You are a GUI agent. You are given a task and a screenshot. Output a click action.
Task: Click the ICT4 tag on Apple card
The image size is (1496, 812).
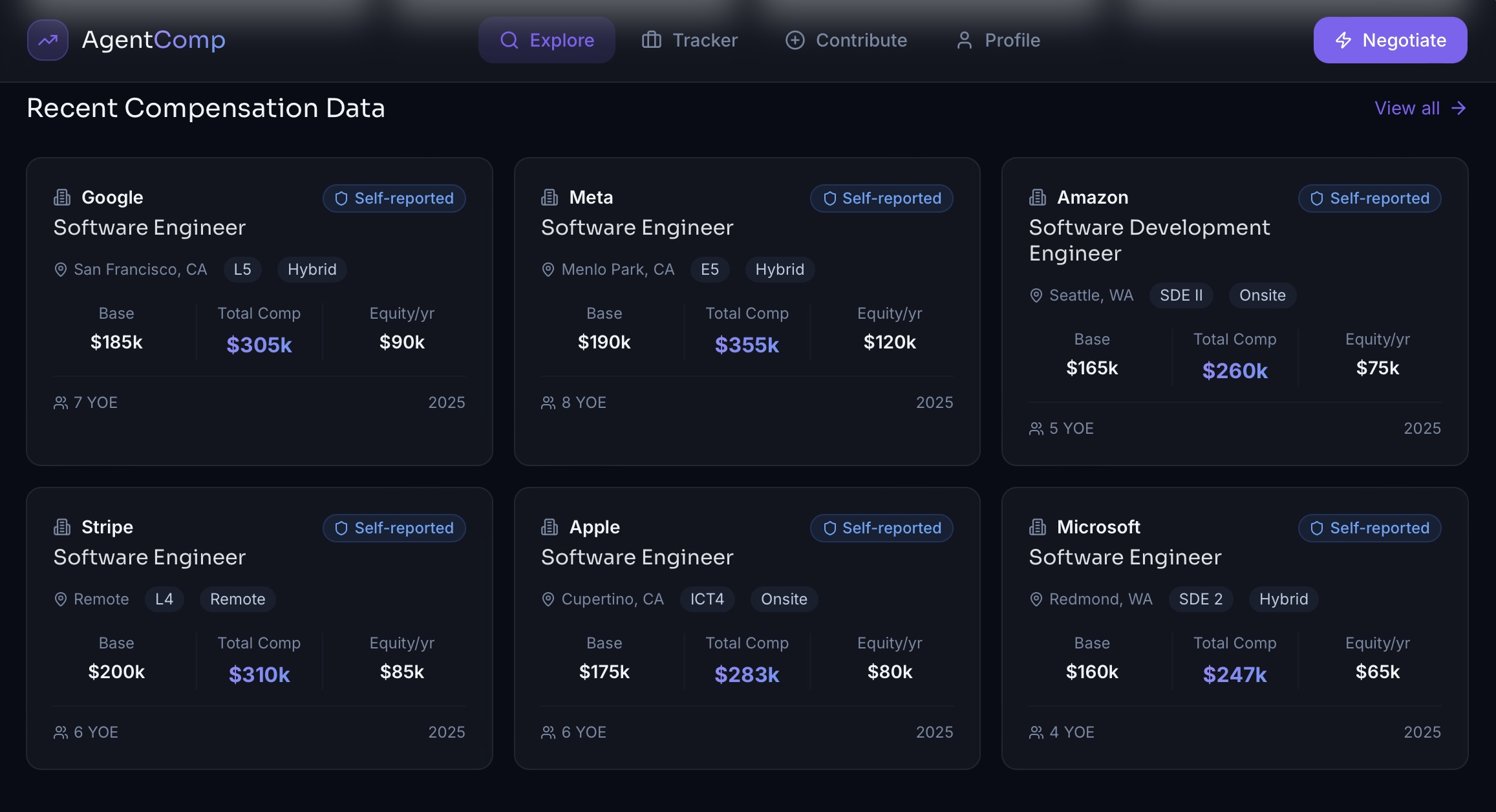pos(707,599)
